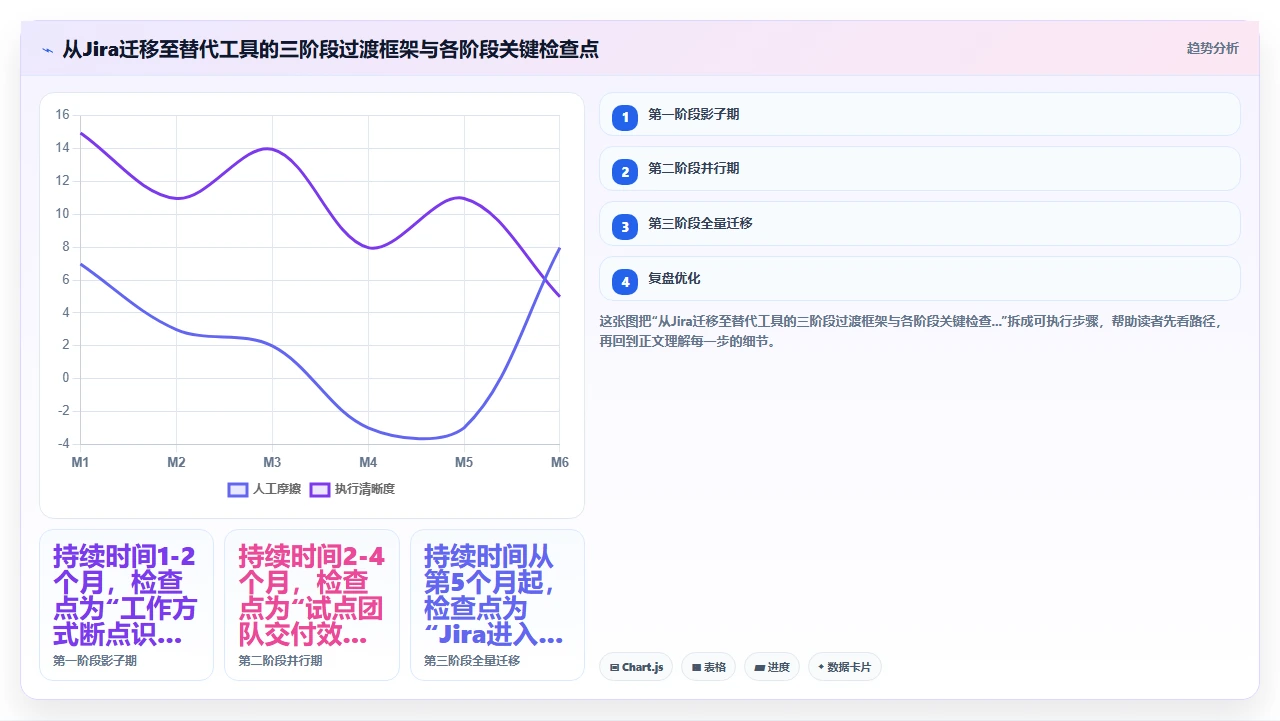Open the 第一阶段影子期 step row

click(919, 114)
